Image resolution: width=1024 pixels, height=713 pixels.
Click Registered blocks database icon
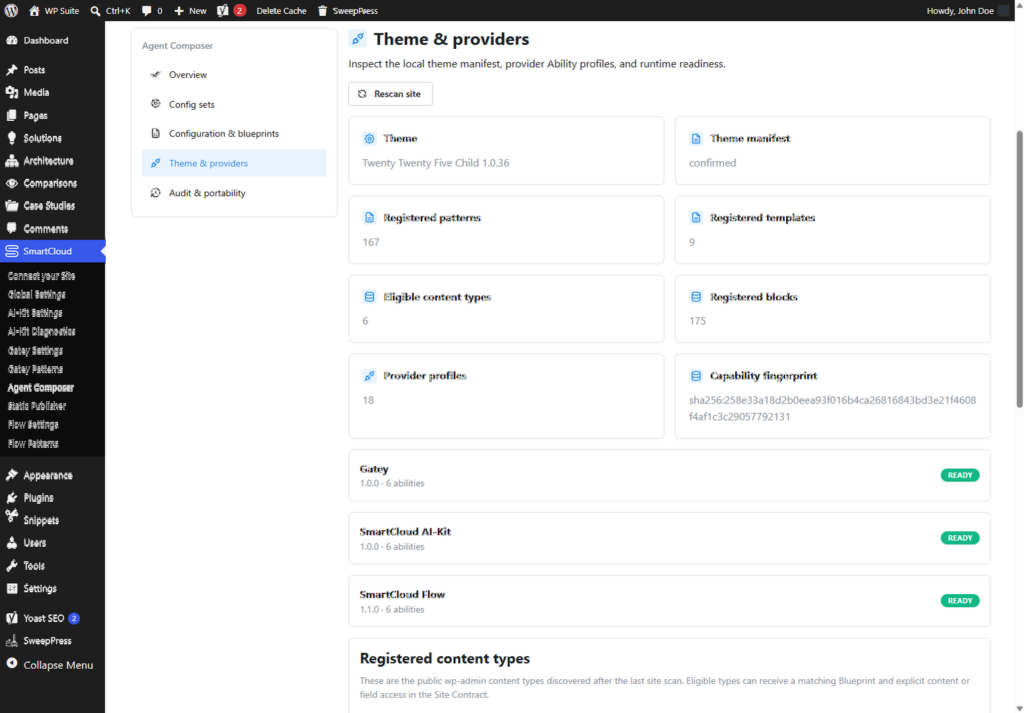(x=696, y=297)
